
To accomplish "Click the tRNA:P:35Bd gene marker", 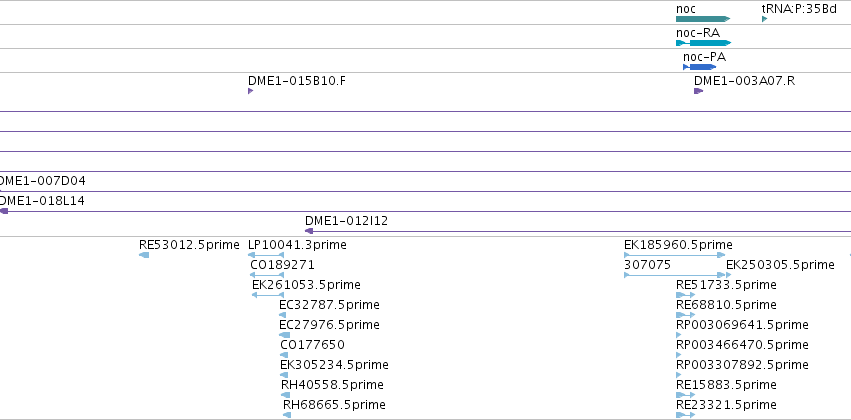I will (765, 19).
